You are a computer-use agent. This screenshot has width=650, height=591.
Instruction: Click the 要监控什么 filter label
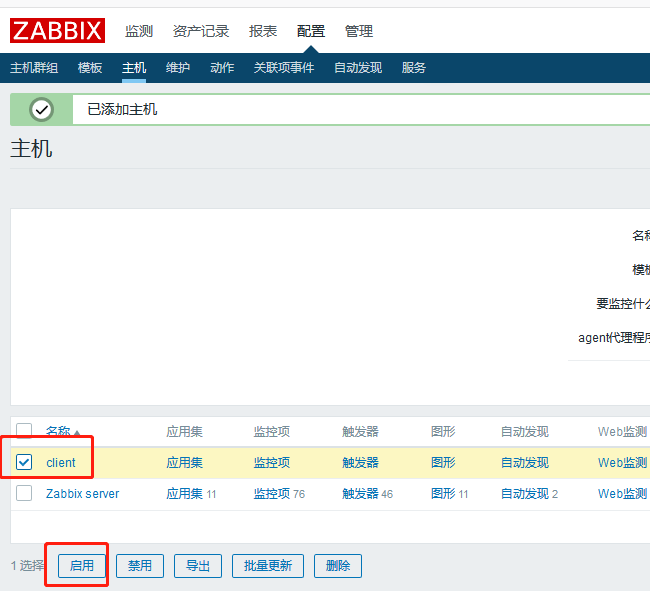coord(623,304)
